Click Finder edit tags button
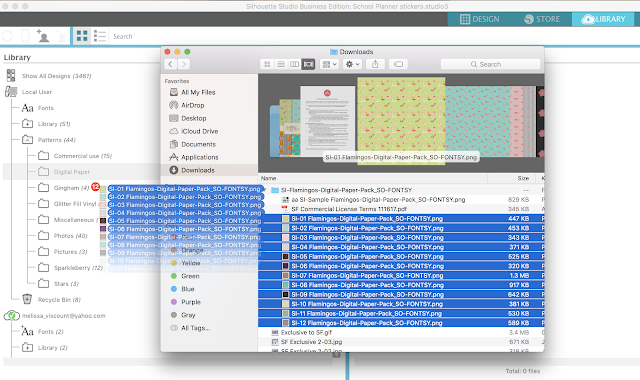640x380 pixels. 398,64
